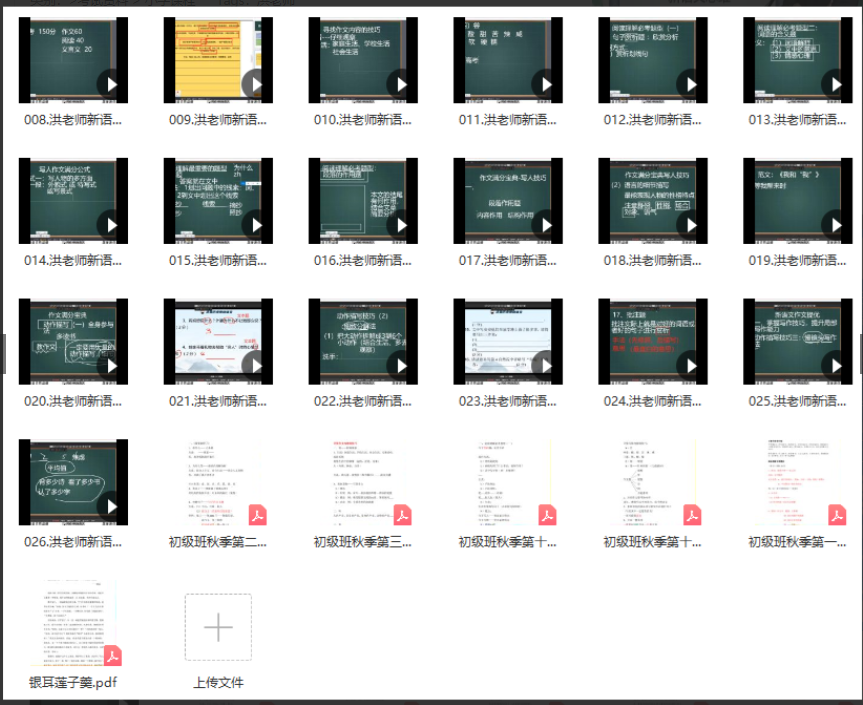Click the 上传文件 label
863x705 pixels.
coord(218,683)
